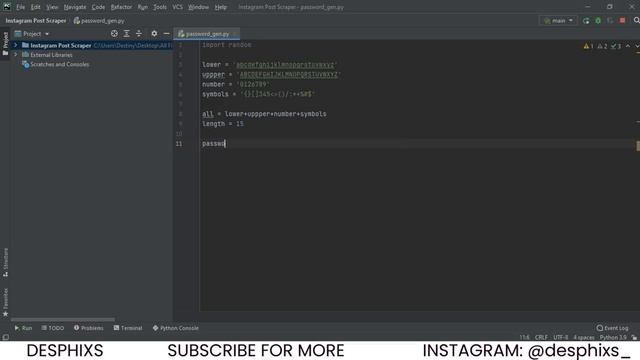Click the Expand All icon in Project panel
The width and height of the screenshot is (640, 360).
(127, 33)
